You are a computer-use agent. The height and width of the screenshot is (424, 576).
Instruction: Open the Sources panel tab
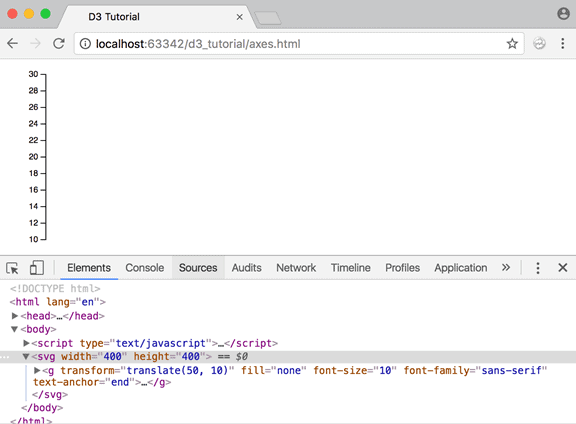coord(198,268)
